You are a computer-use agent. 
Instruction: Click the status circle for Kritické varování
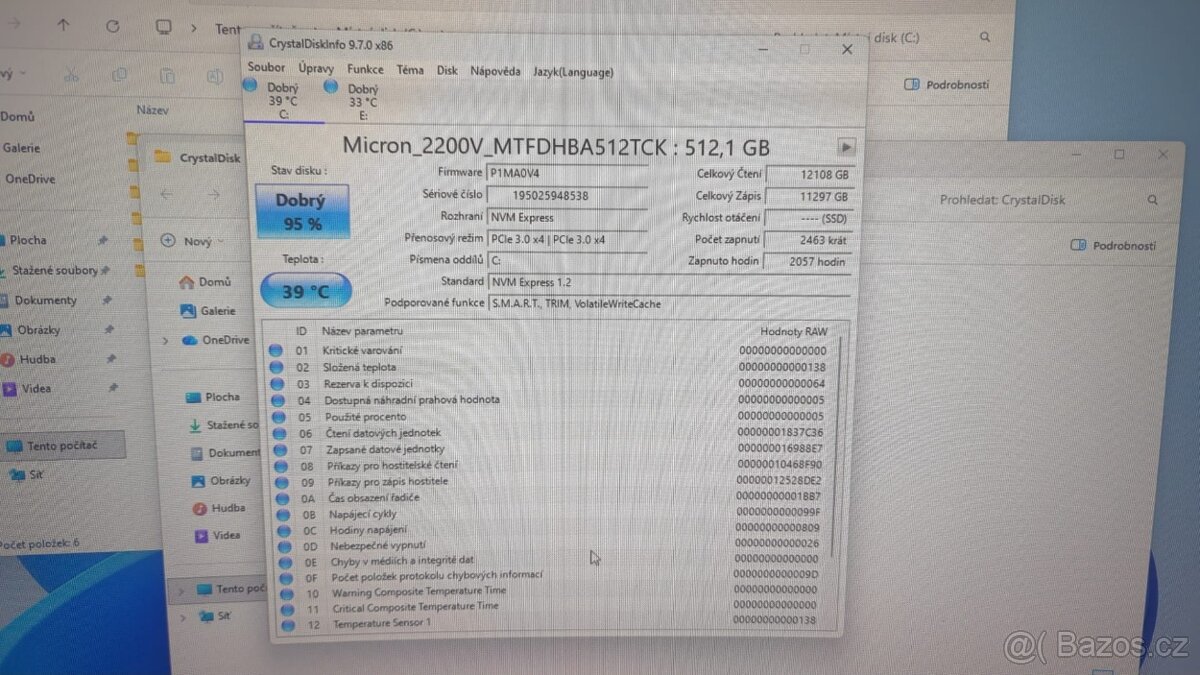[x=277, y=350]
